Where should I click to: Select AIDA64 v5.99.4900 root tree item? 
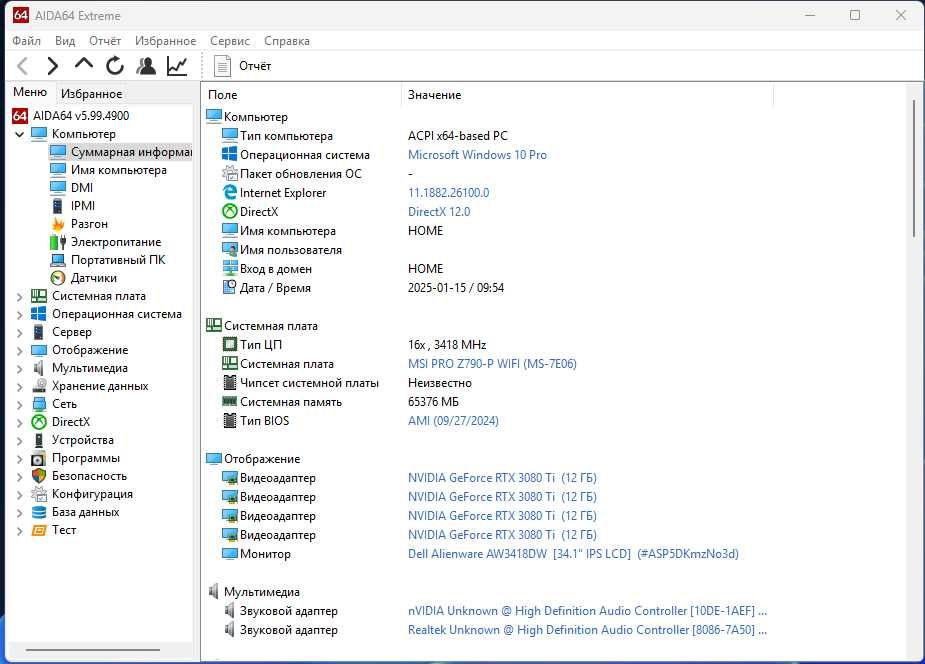[81, 116]
